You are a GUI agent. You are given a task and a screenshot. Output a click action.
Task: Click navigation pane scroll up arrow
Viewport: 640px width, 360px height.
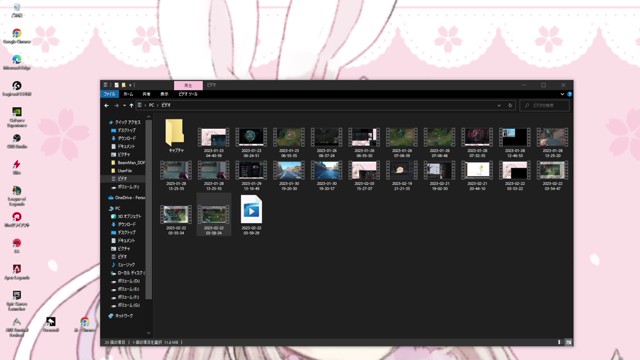coord(149,117)
